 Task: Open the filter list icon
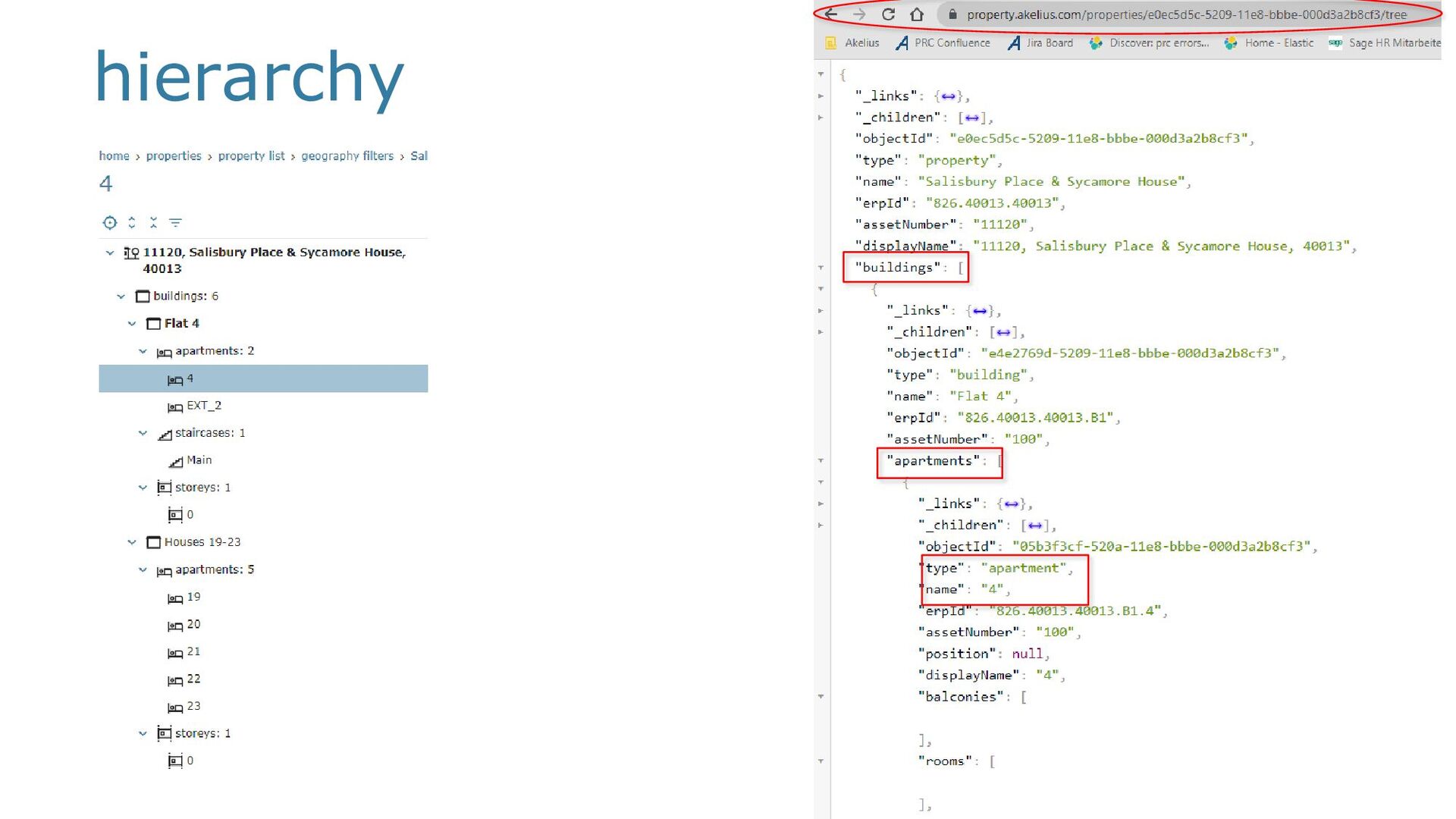175,222
